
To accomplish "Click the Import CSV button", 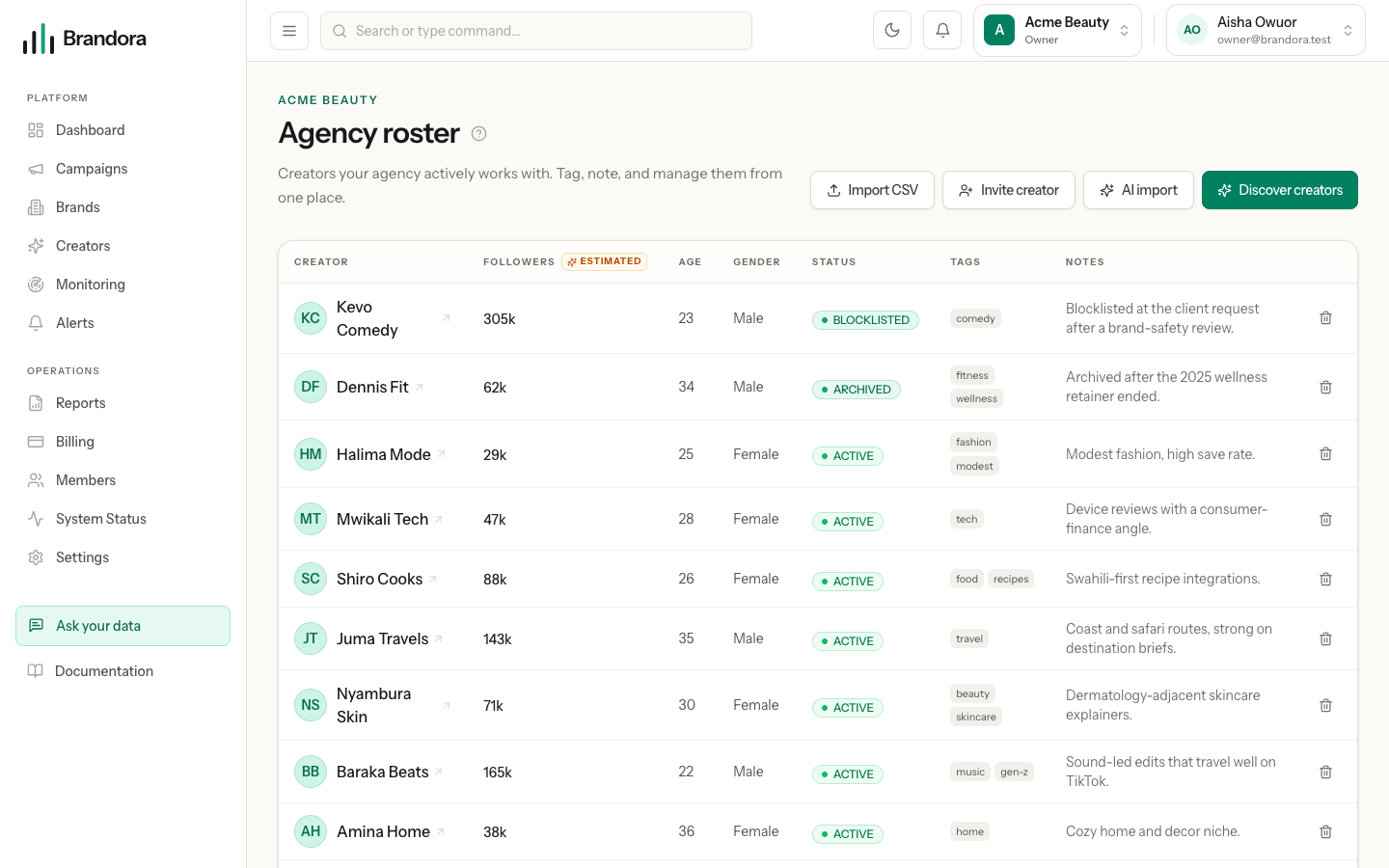I will 872,190.
